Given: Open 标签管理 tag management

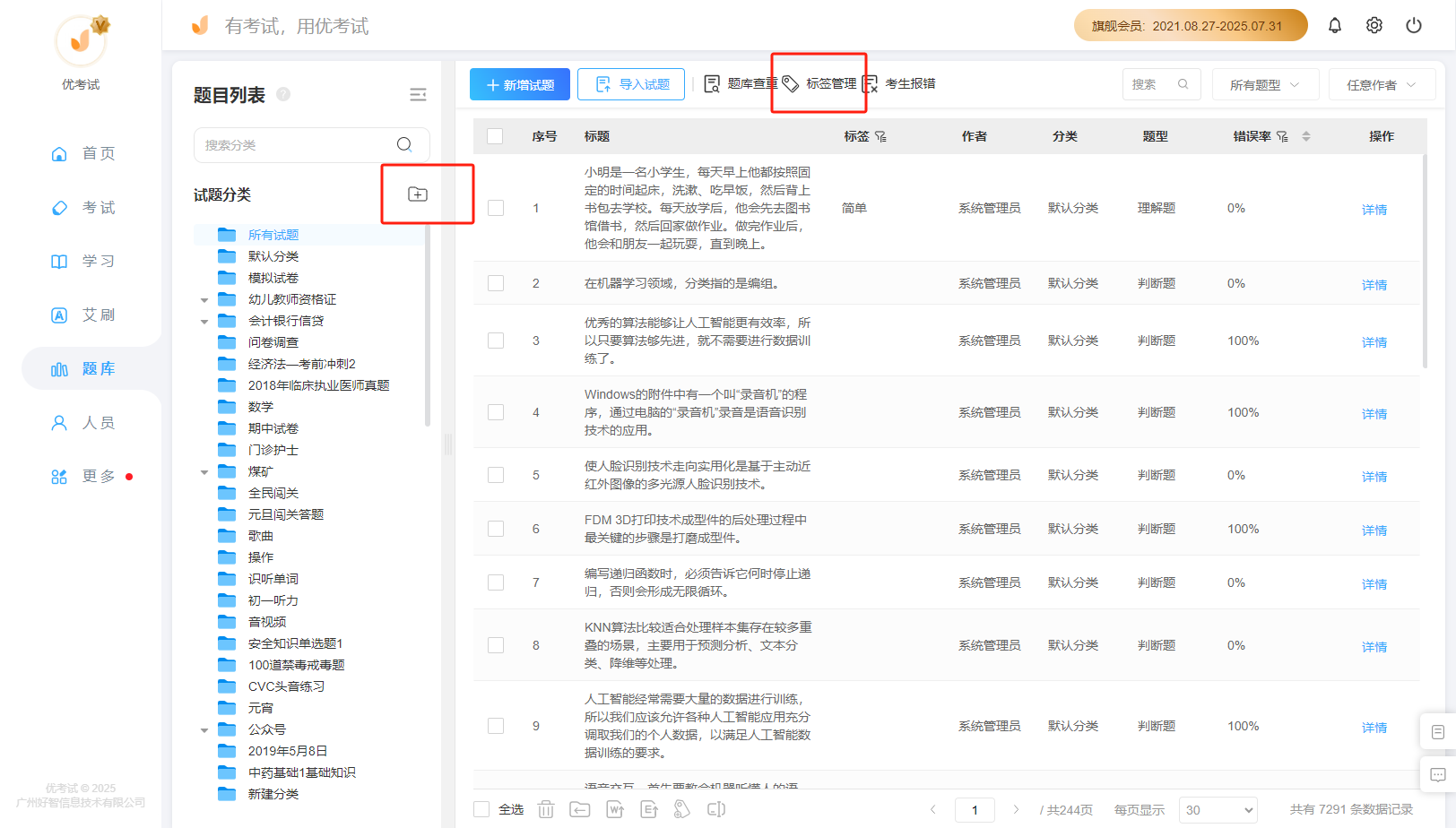Looking at the screenshot, I should coord(819,83).
